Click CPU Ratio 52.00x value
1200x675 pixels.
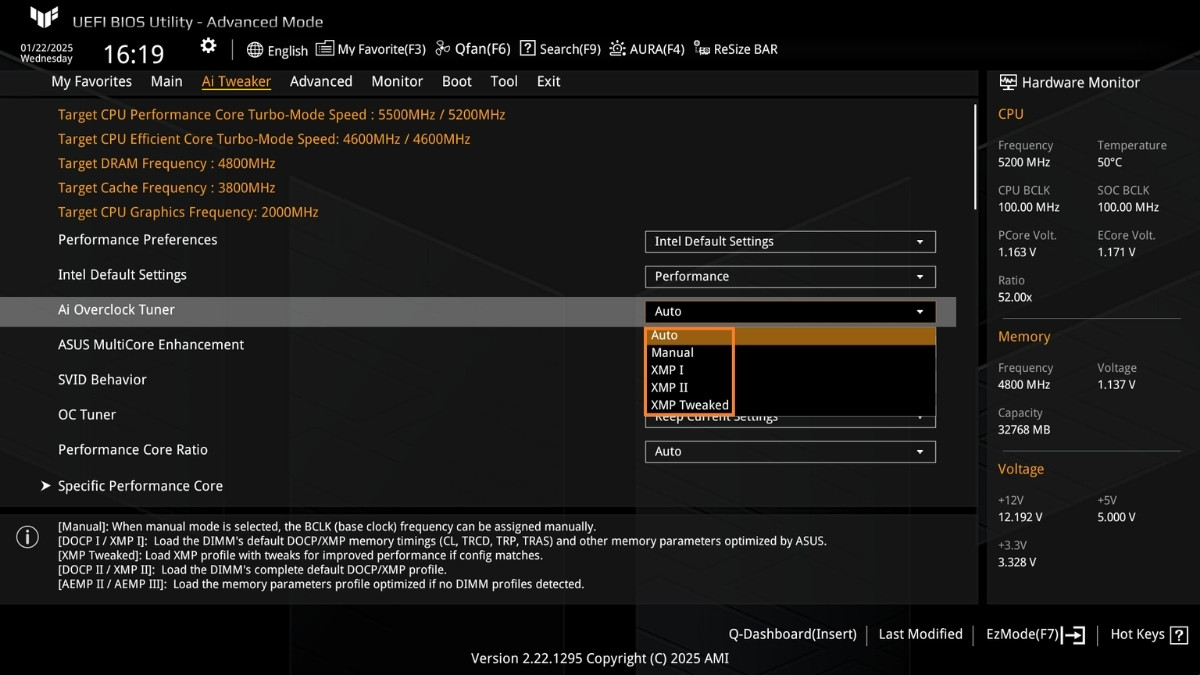click(1015, 297)
